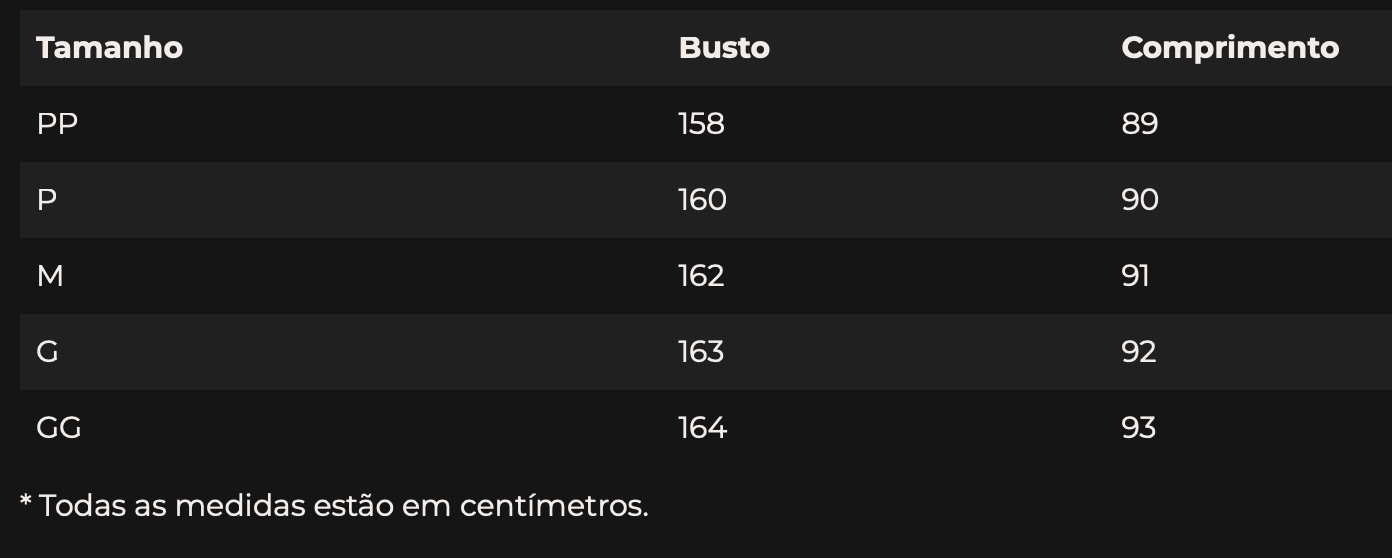Select the GG size cell
This screenshot has width=1392, height=558.
[59, 428]
